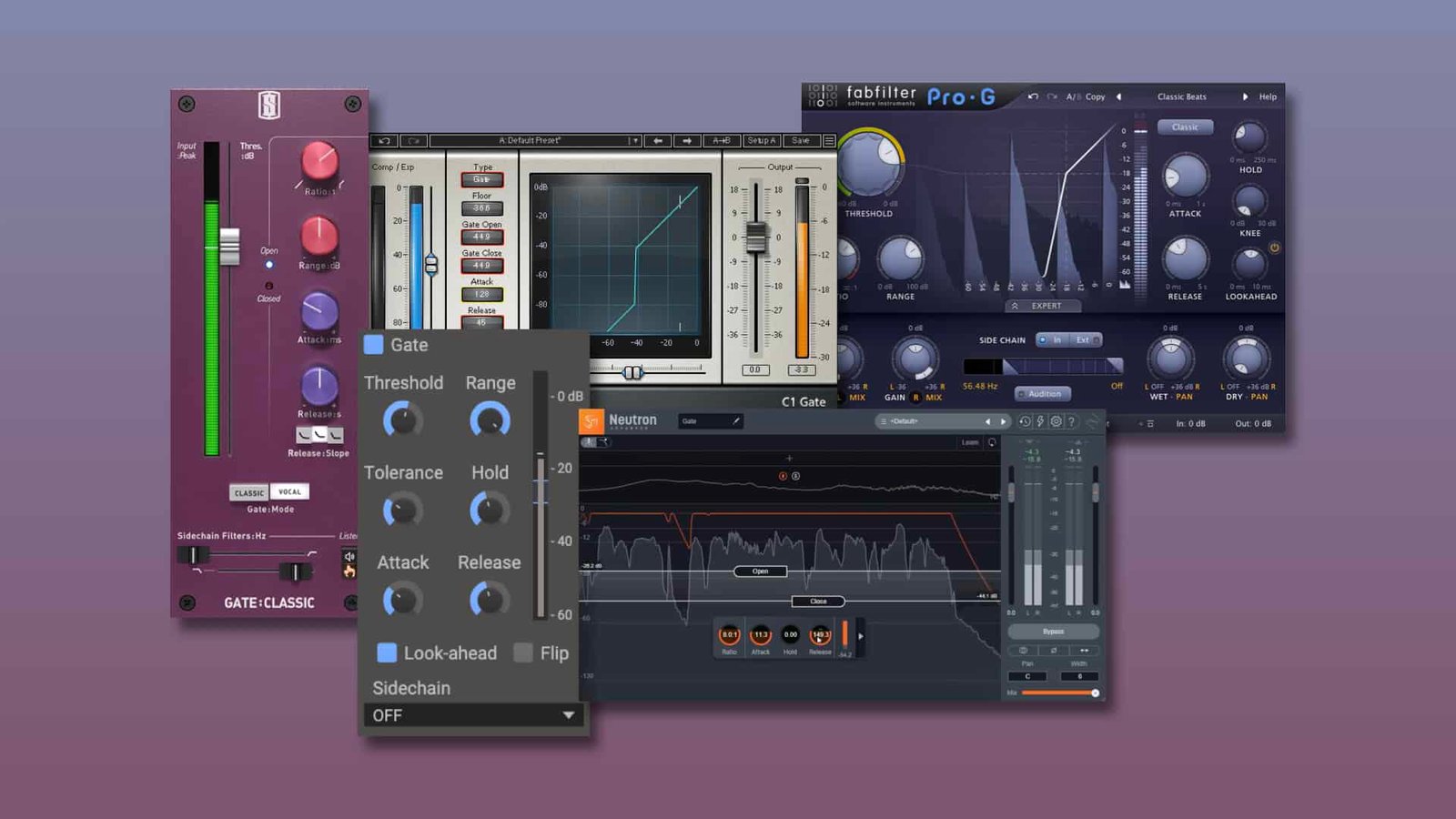Enable the Flip checkbox

tap(523, 652)
